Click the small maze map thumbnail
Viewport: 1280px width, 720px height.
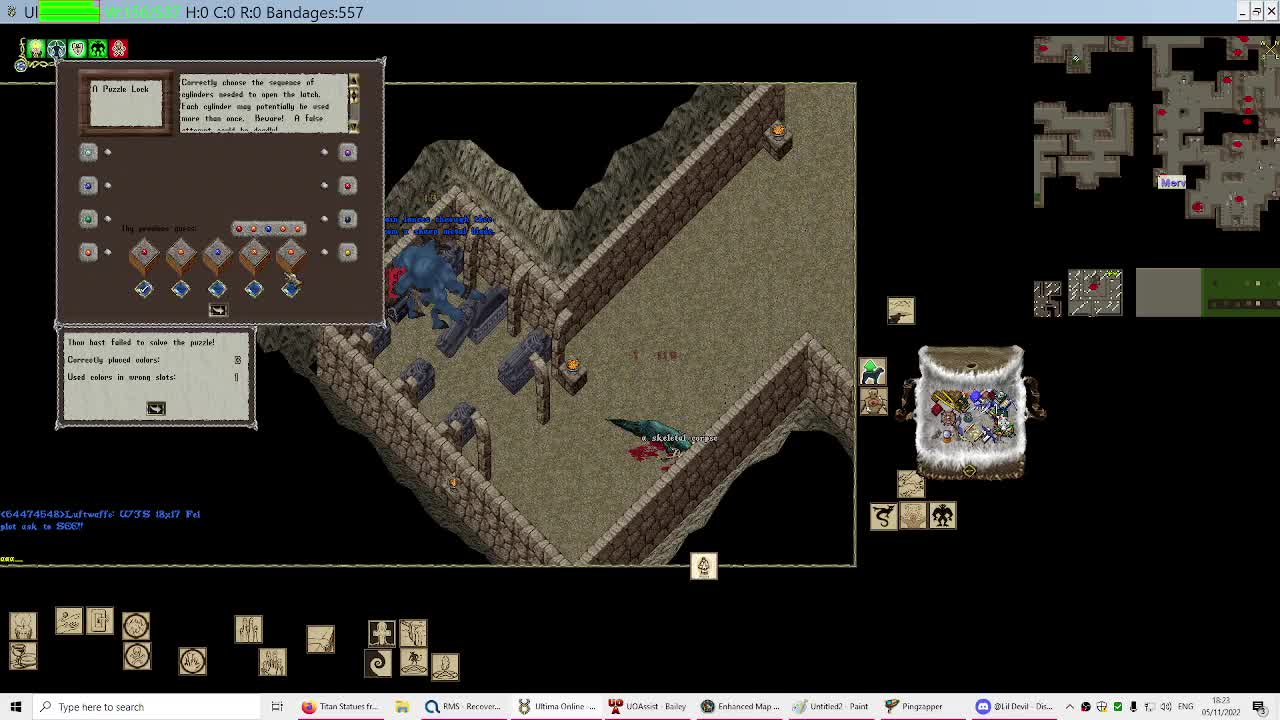[x=1047, y=299]
